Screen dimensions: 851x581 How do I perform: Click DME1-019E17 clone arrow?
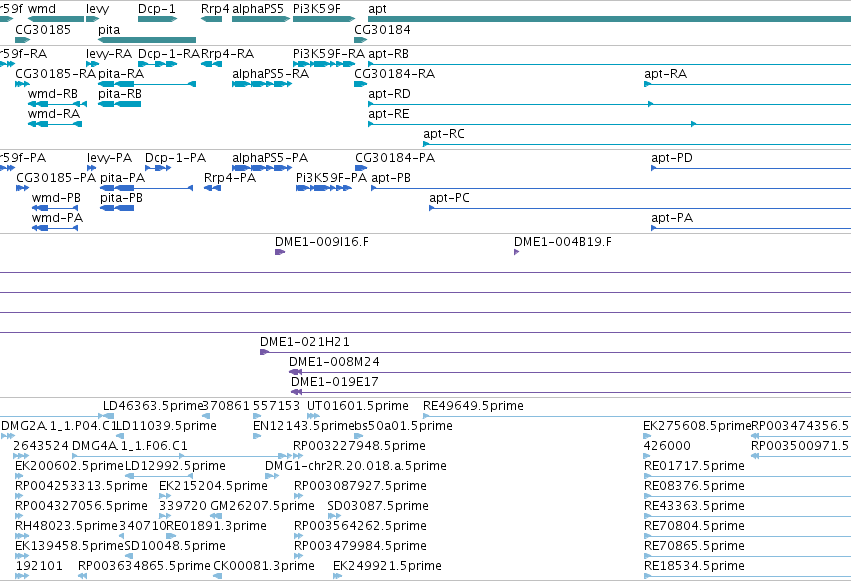(296, 392)
